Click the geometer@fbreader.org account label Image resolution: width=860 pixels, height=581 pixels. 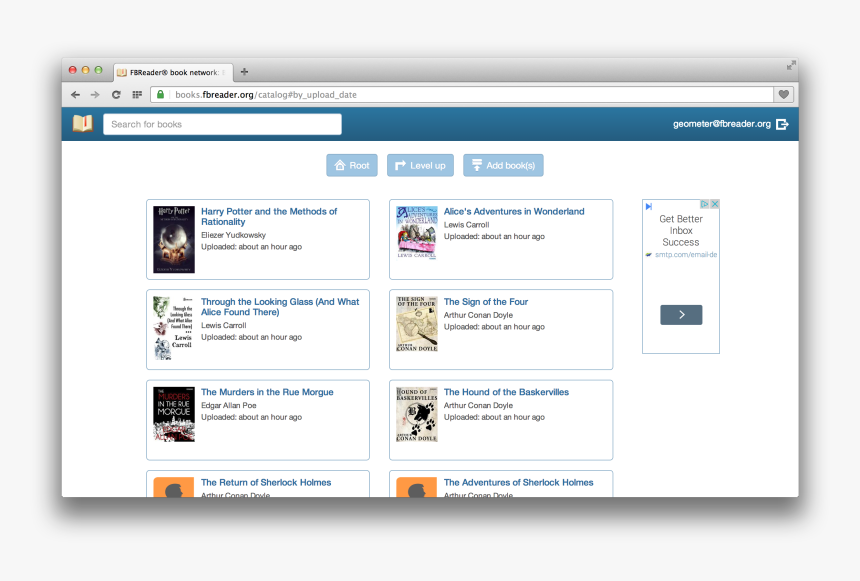(722, 124)
